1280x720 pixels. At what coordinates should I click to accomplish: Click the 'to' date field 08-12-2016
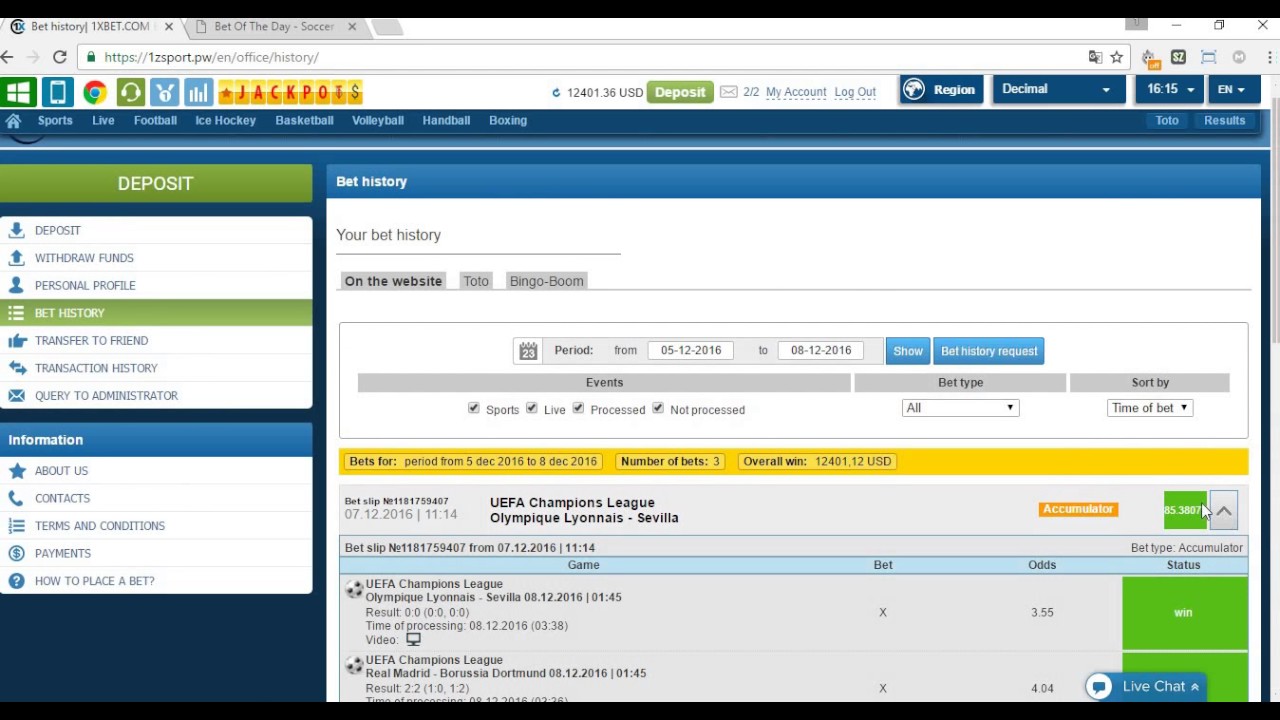pos(820,350)
